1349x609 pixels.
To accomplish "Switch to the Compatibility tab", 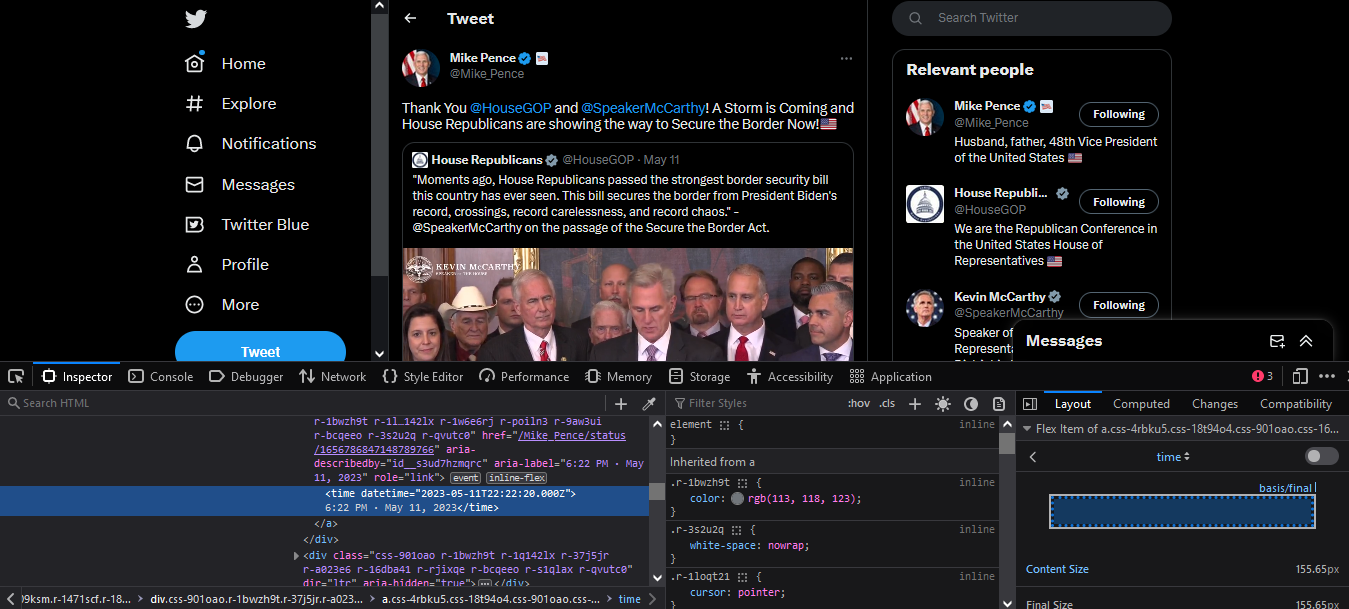I will pos(1296,404).
